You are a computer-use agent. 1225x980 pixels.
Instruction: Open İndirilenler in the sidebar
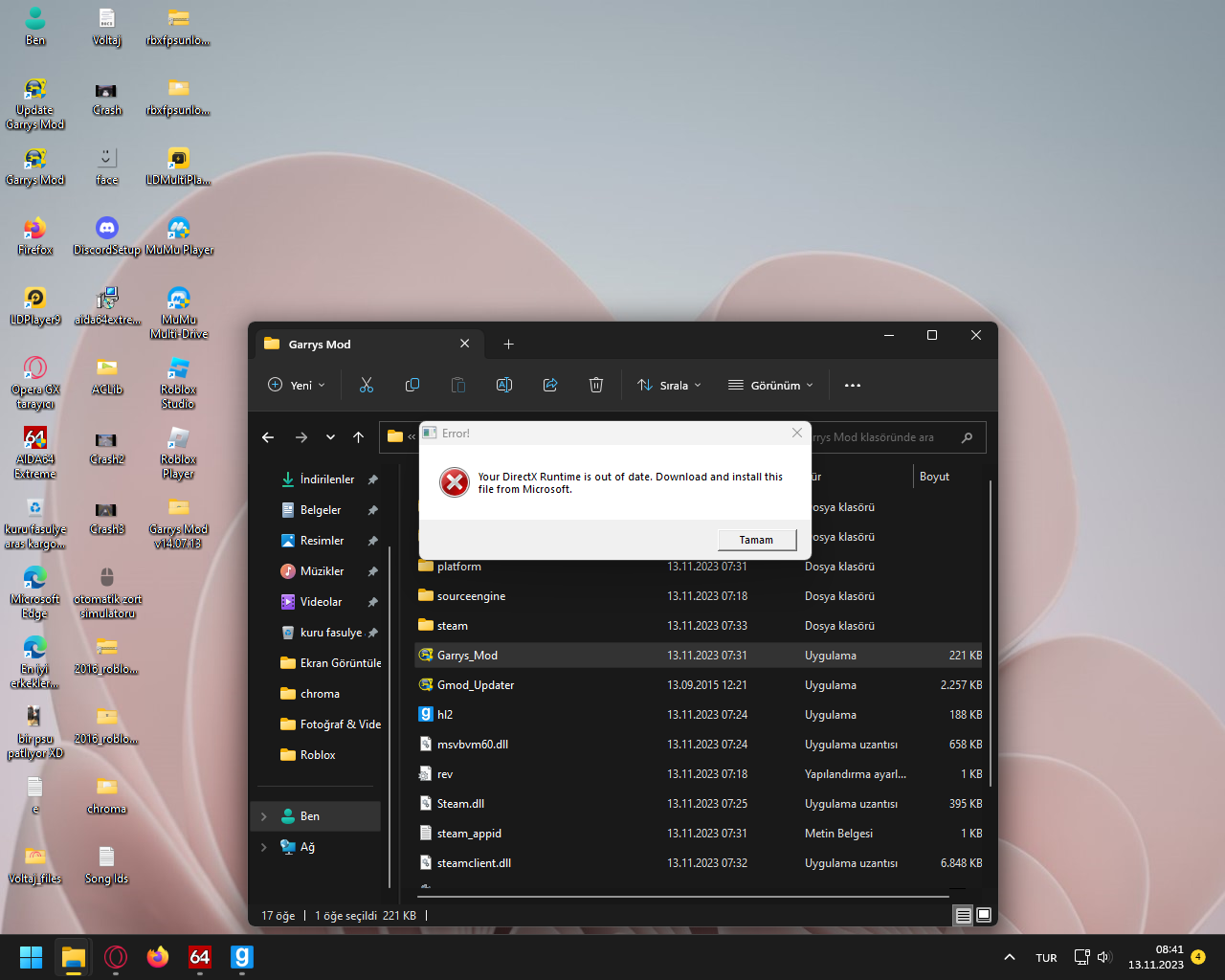click(x=329, y=479)
